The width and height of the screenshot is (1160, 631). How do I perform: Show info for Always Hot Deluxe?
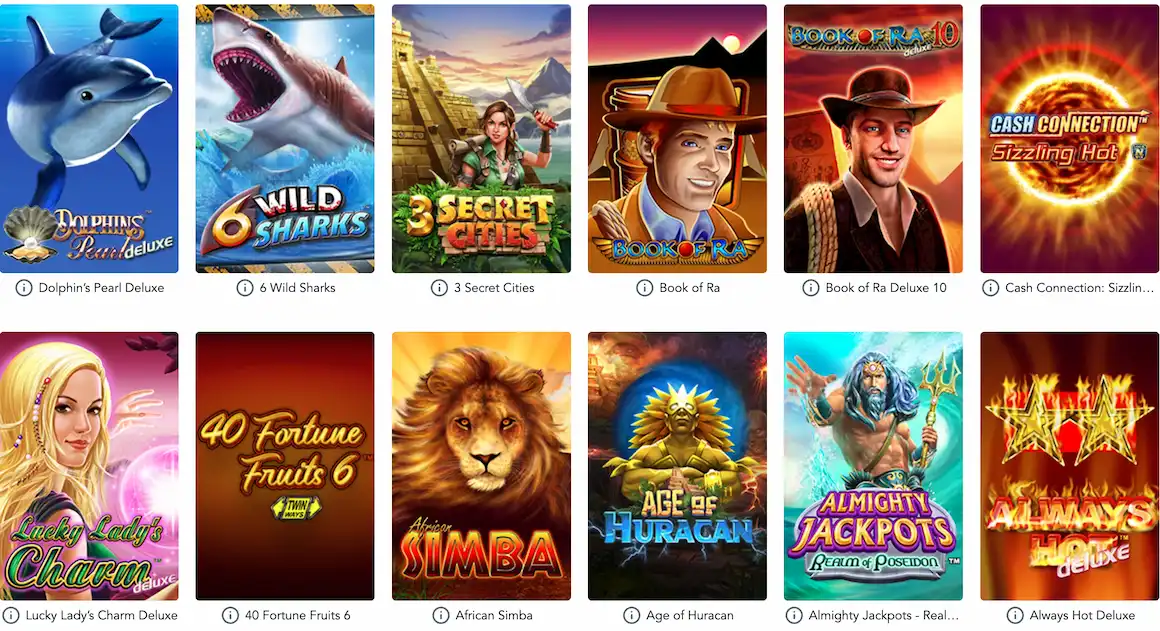point(1015,615)
